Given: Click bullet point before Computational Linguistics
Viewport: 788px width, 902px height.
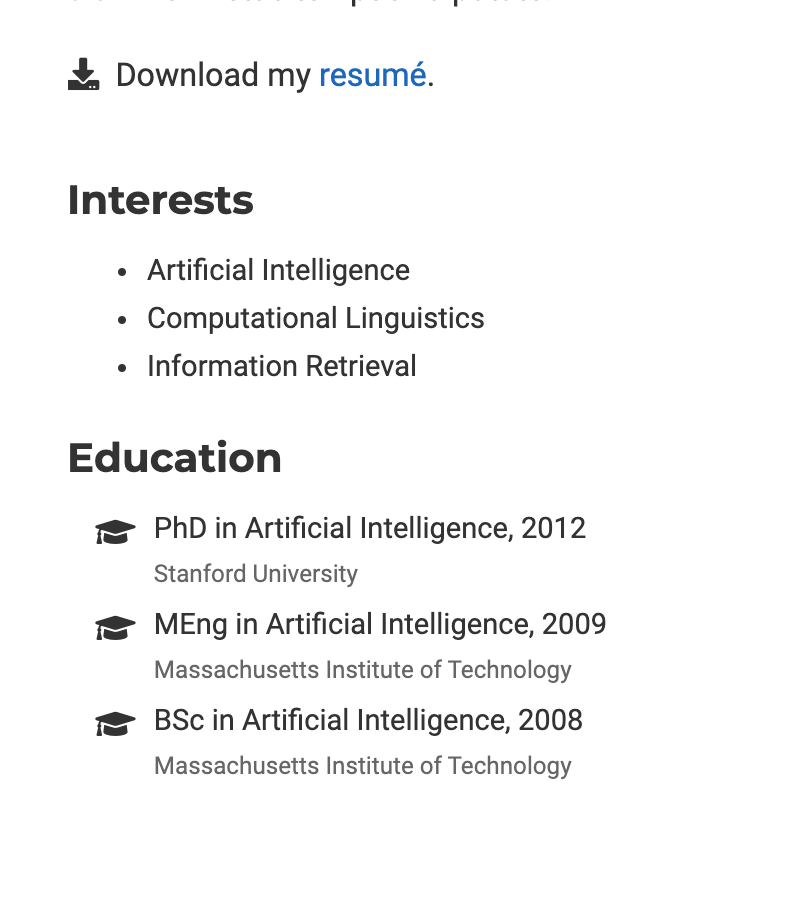Looking at the screenshot, I should [121, 320].
